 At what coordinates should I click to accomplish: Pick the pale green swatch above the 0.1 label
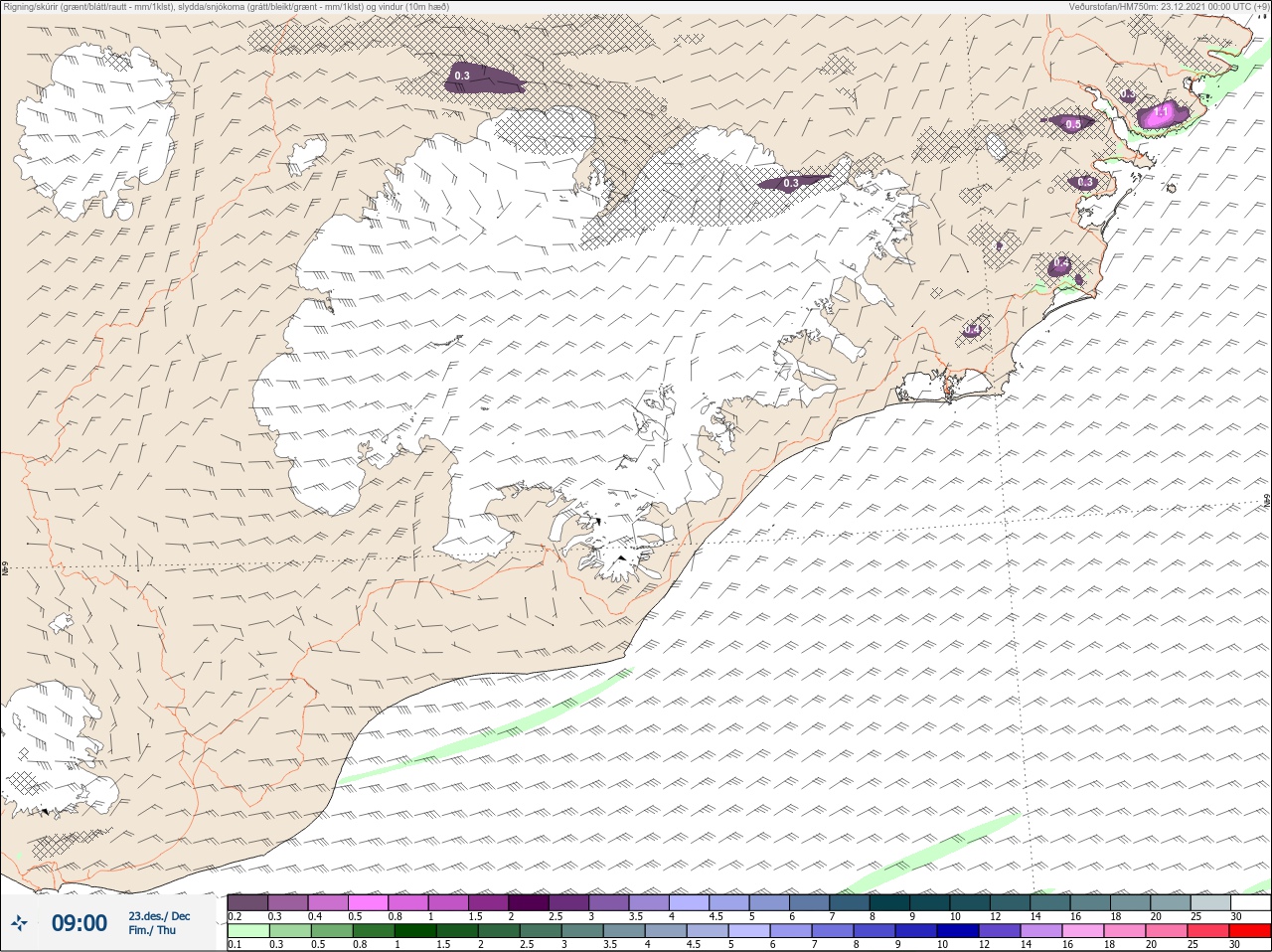pyautogui.click(x=247, y=931)
